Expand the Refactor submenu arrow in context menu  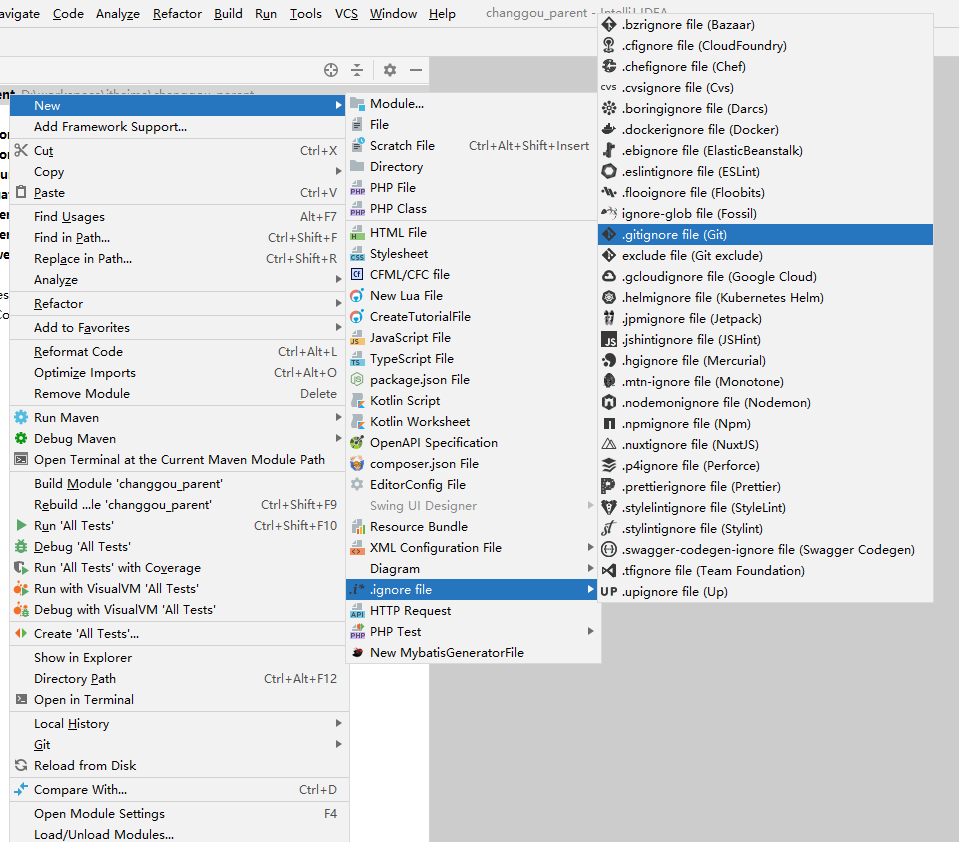(338, 303)
